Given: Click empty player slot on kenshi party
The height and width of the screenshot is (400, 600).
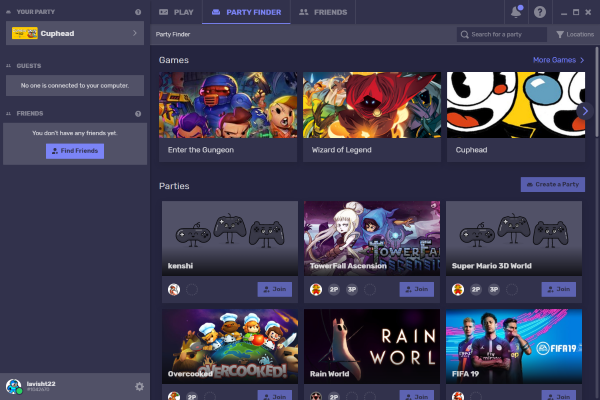Looking at the screenshot, I should point(192,289).
